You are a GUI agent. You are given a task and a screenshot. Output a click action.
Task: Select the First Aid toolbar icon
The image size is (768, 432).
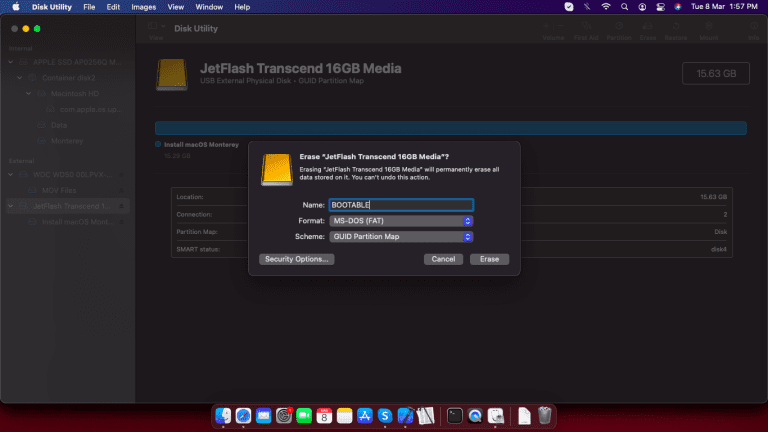point(586,31)
